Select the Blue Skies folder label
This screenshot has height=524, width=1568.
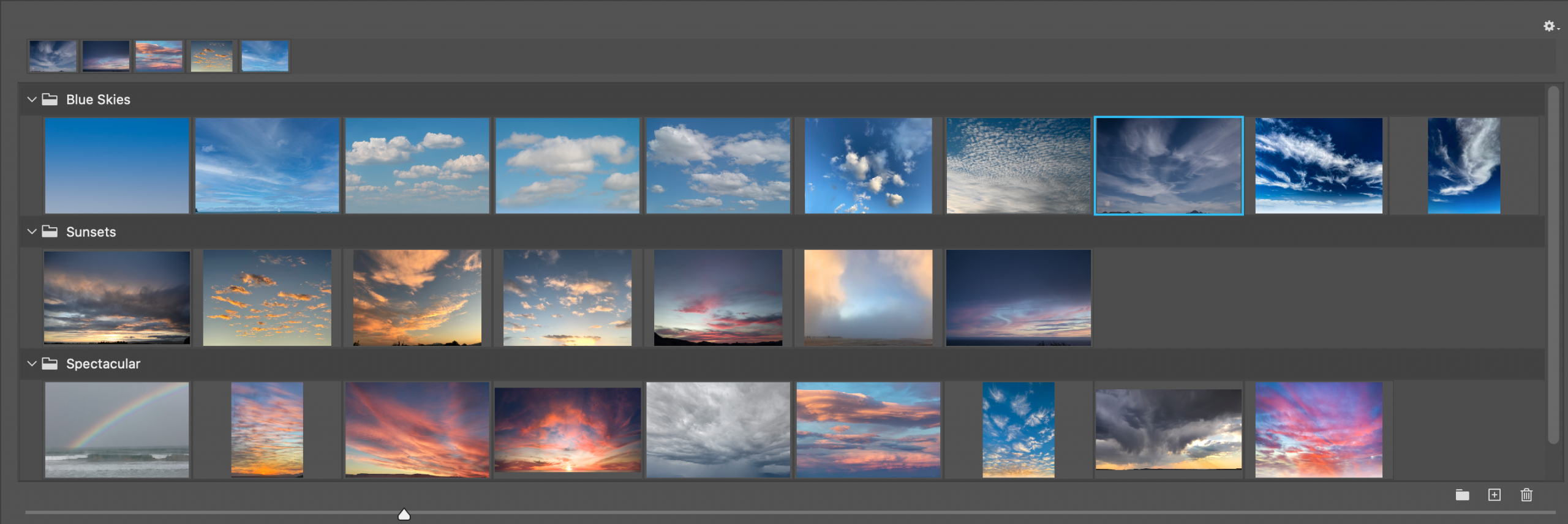98,100
